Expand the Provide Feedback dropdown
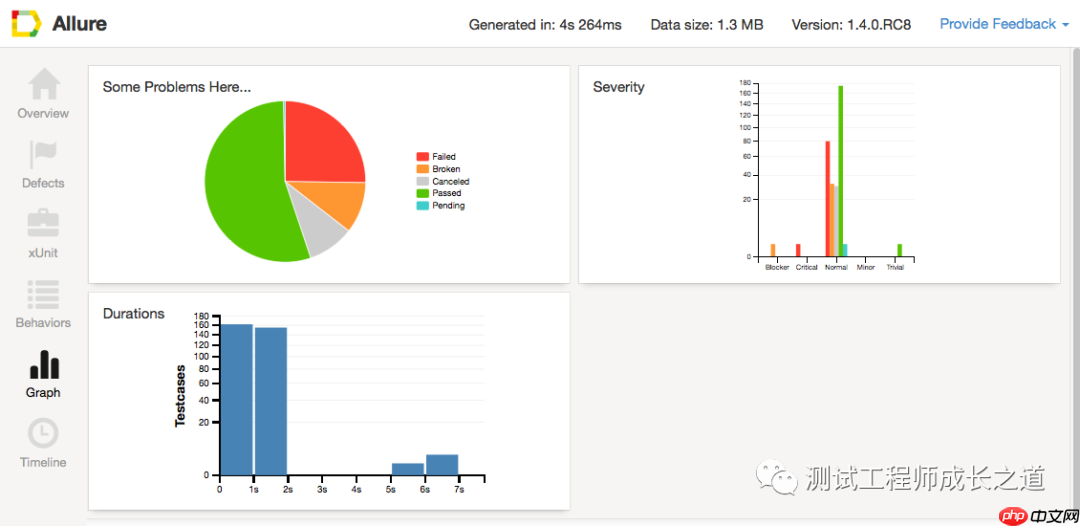Screen dimensions: 1080x526 tap(1004, 24)
